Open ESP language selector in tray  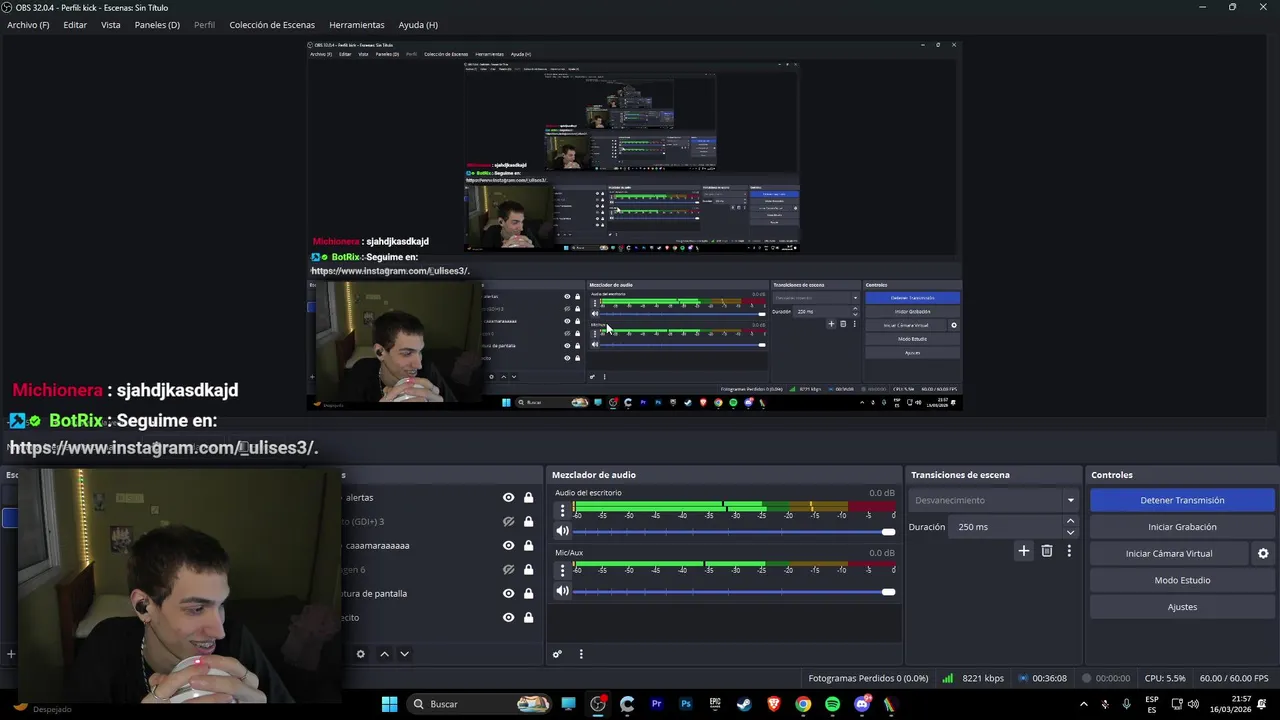[x=1152, y=704]
